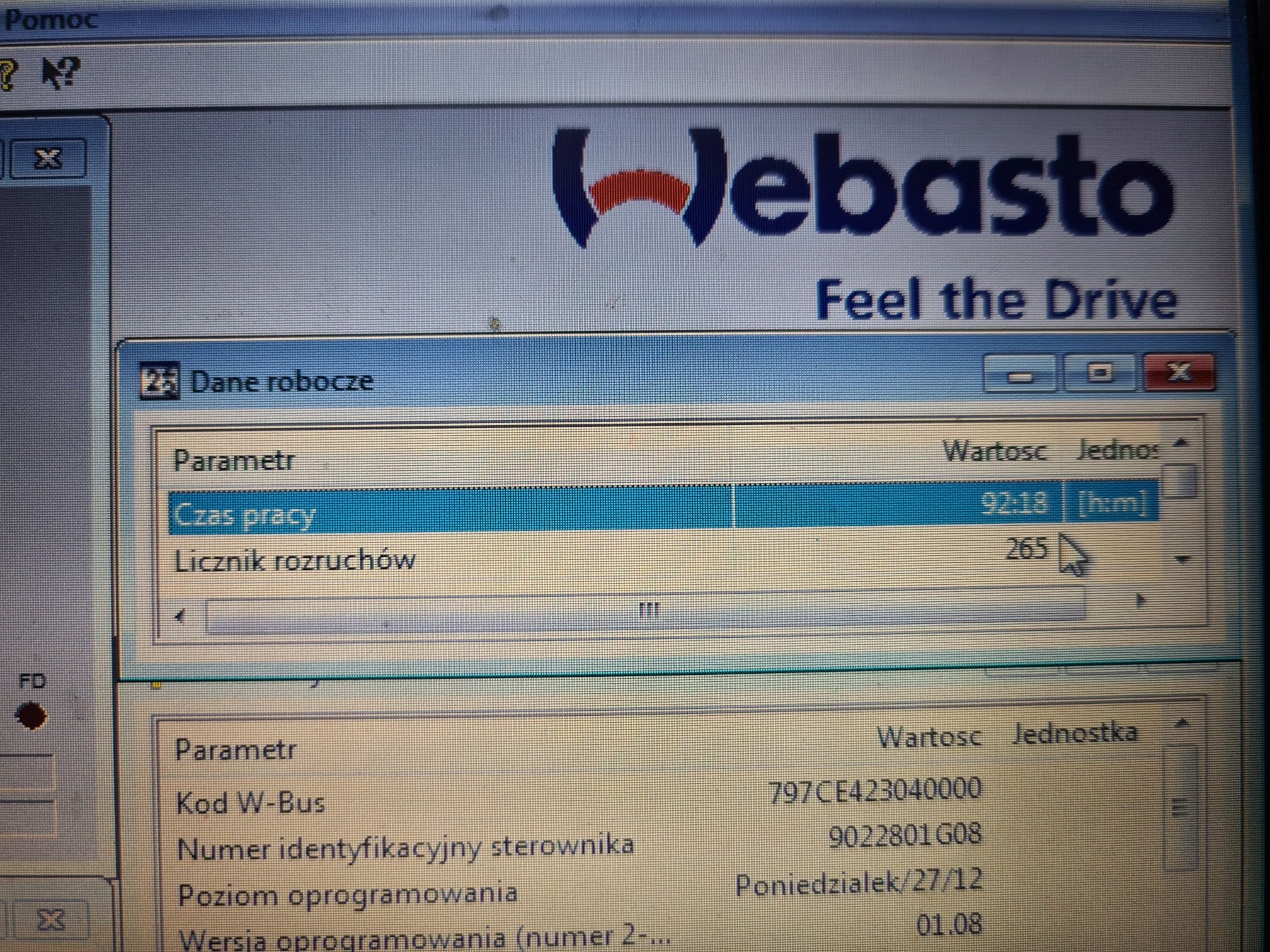Click the Jednostka header in lower list
The image size is (1270, 952).
1075,733
